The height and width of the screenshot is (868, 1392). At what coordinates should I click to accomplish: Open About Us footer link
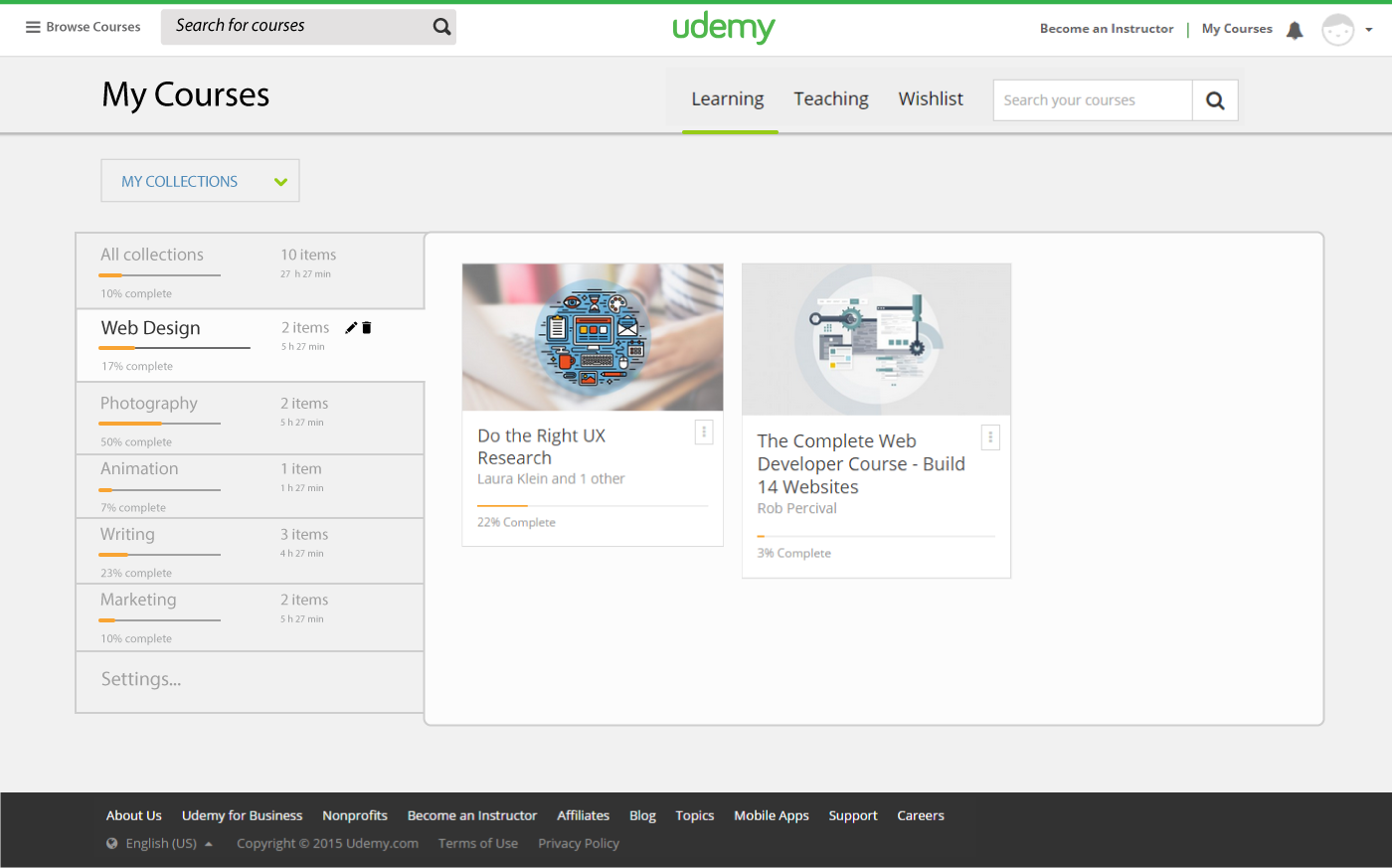134,815
